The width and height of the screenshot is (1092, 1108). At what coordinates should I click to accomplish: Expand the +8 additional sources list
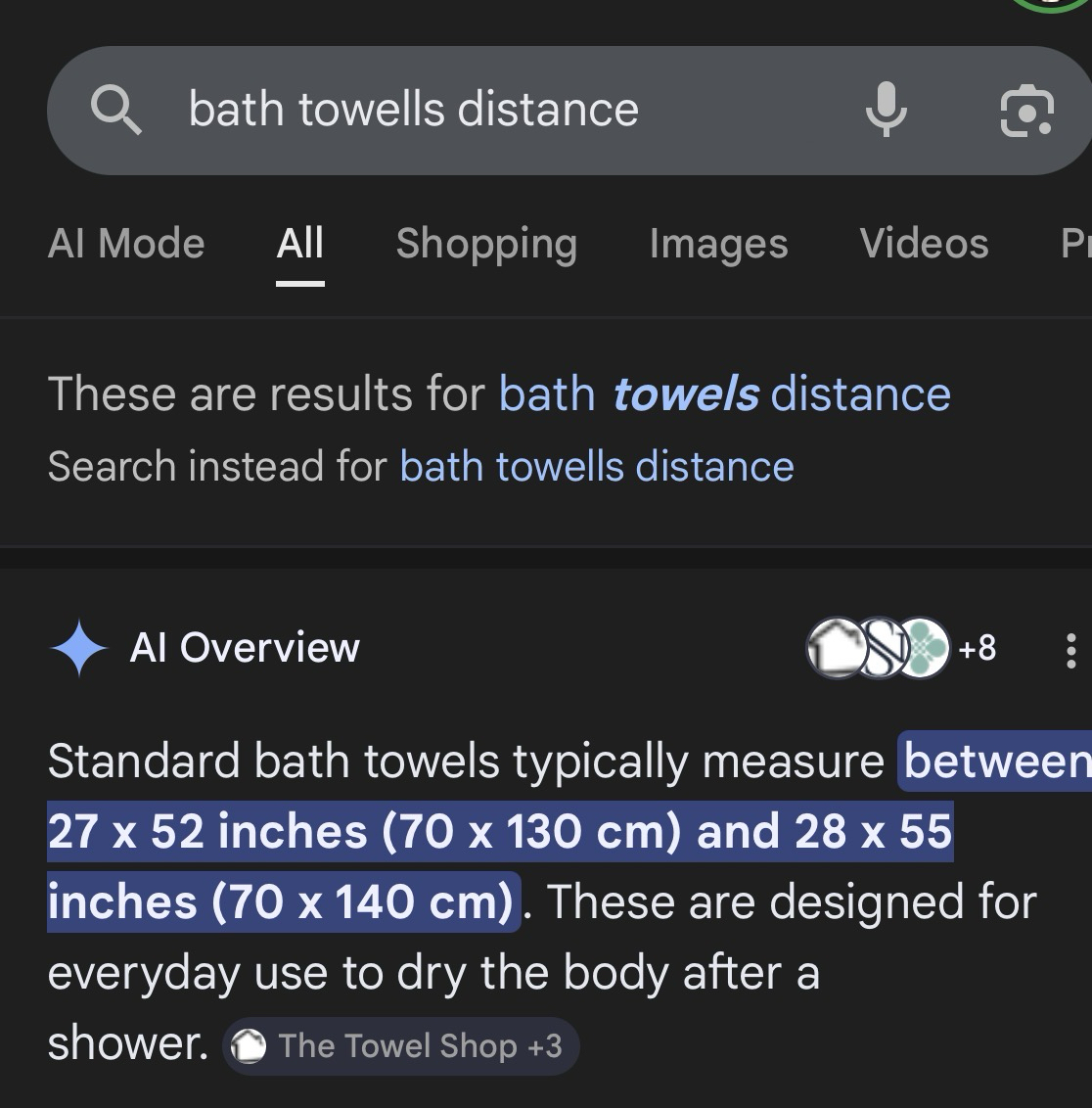pos(977,648)
